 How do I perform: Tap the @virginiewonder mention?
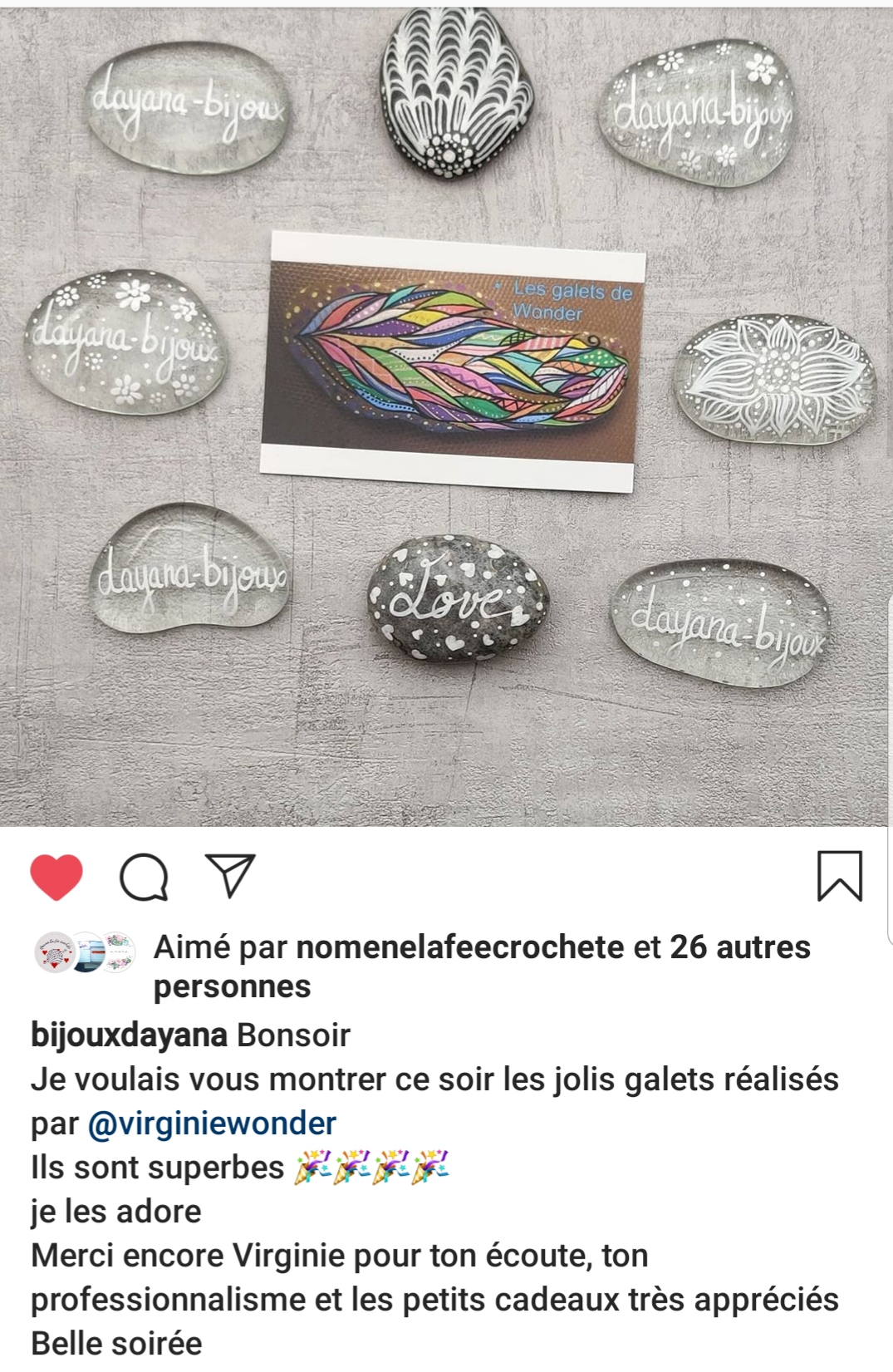(212, 1124)
